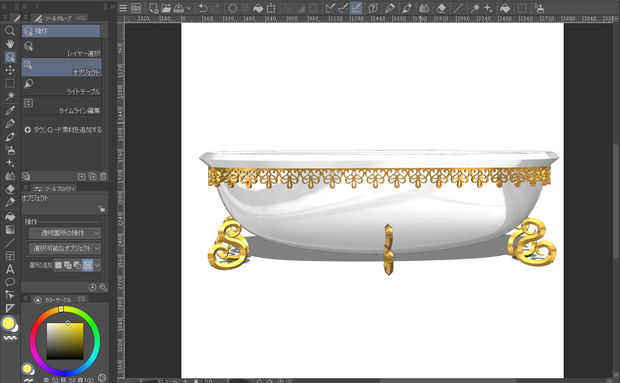Select the Eyedropper tool in left toolbar
This screenshot has width=620, height=383.
click(10, 110)
